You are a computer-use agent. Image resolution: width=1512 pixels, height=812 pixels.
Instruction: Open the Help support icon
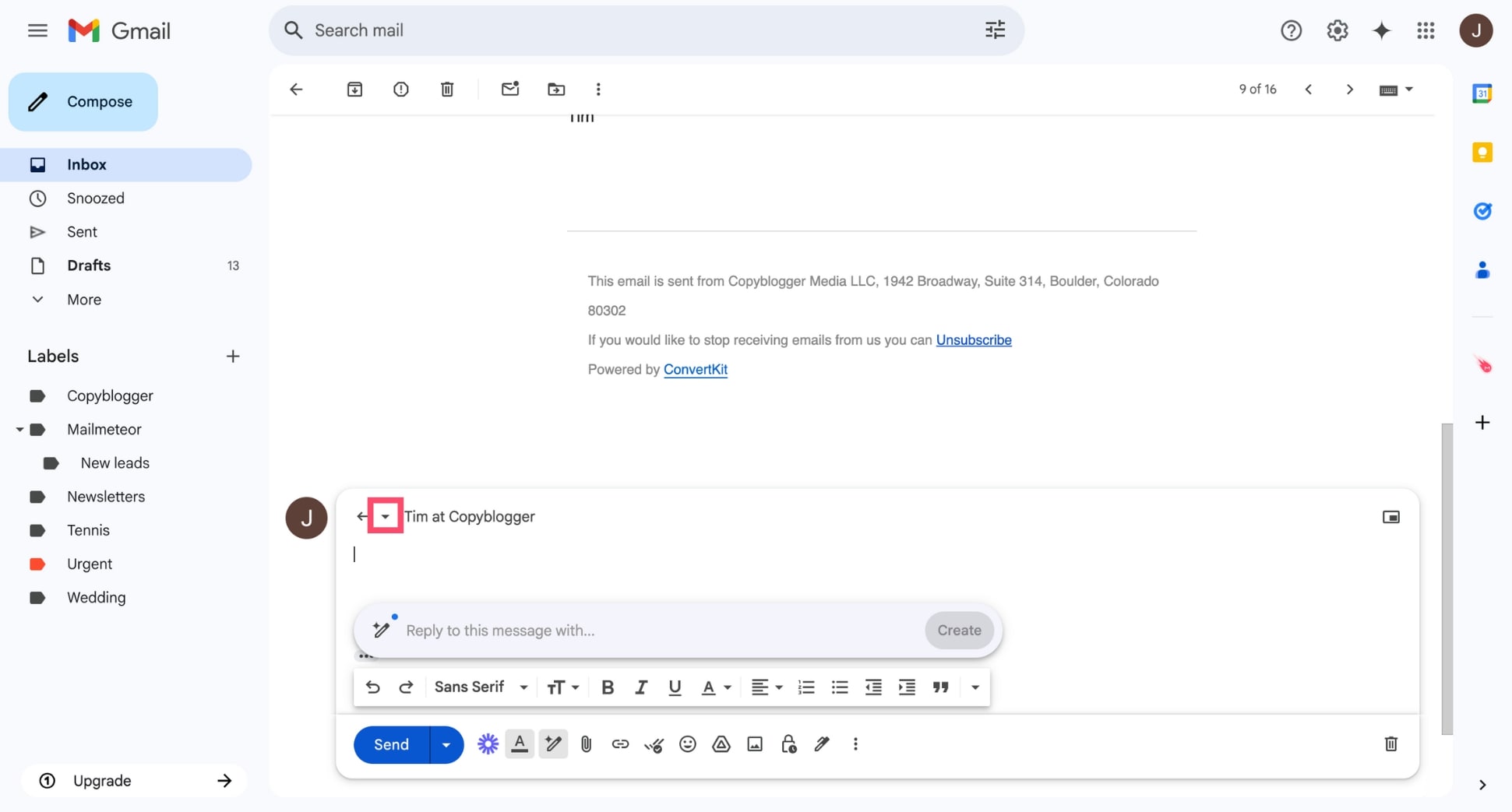tap(1291, 30)
